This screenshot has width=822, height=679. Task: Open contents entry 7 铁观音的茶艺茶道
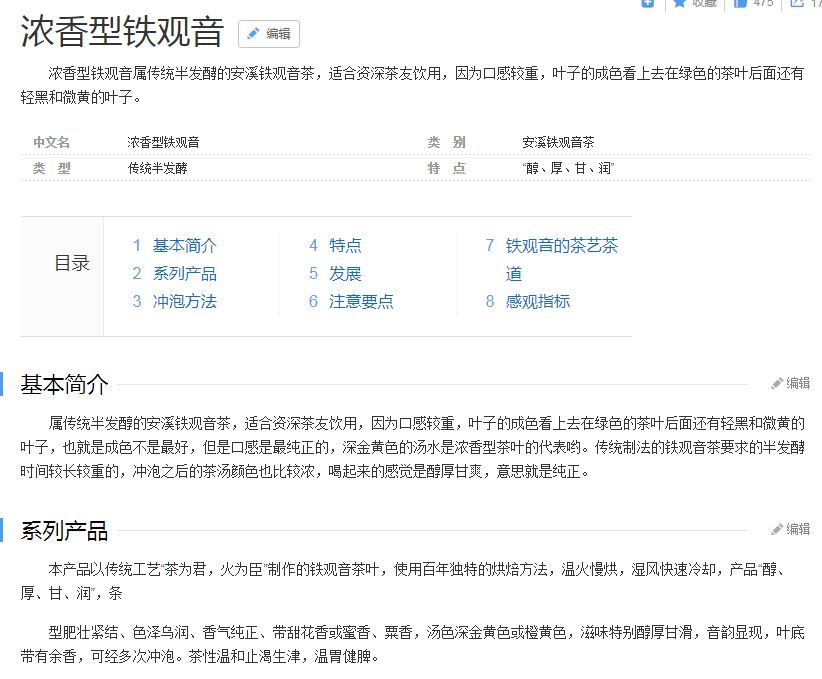pos(561,260)
